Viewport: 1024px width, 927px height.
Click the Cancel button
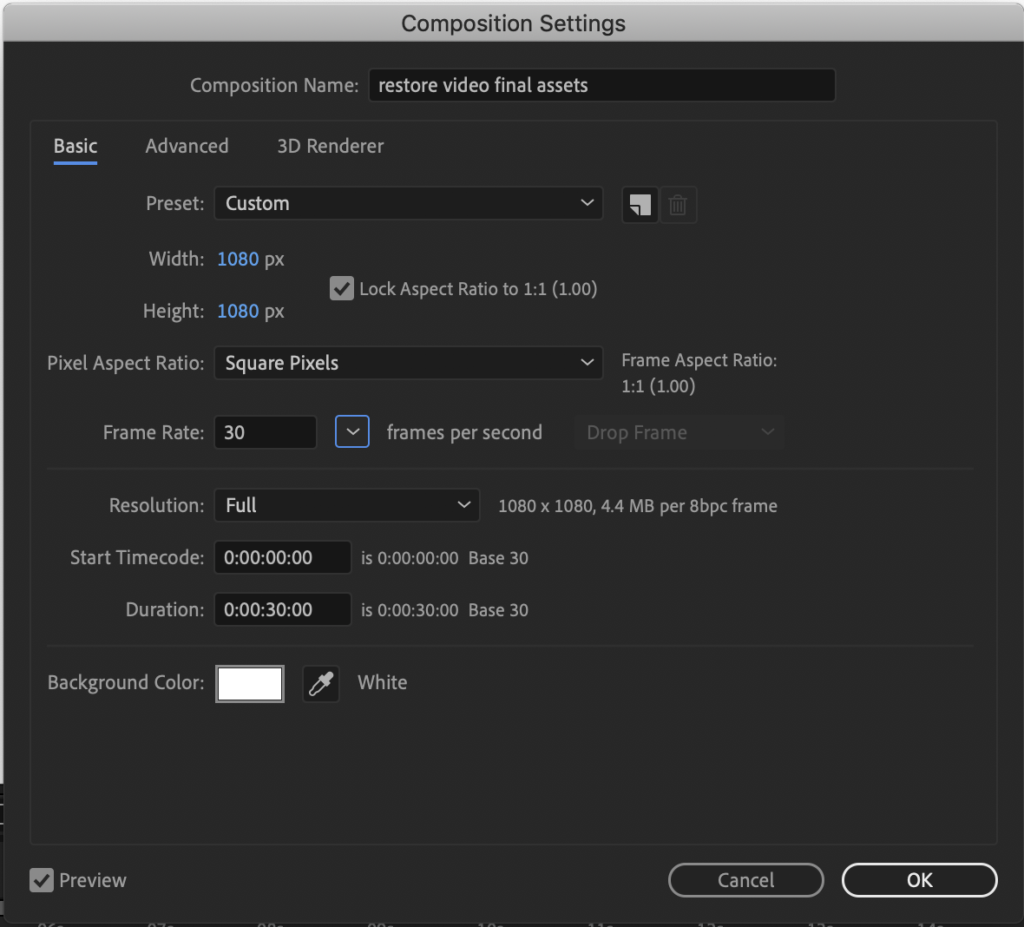[x=745, y=880]
